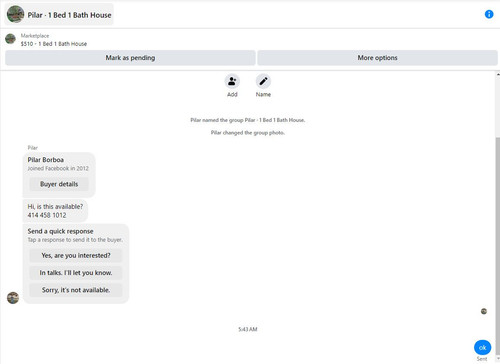Click the chat vertical scrollbar thumb
500x364 pixels.
498,245
